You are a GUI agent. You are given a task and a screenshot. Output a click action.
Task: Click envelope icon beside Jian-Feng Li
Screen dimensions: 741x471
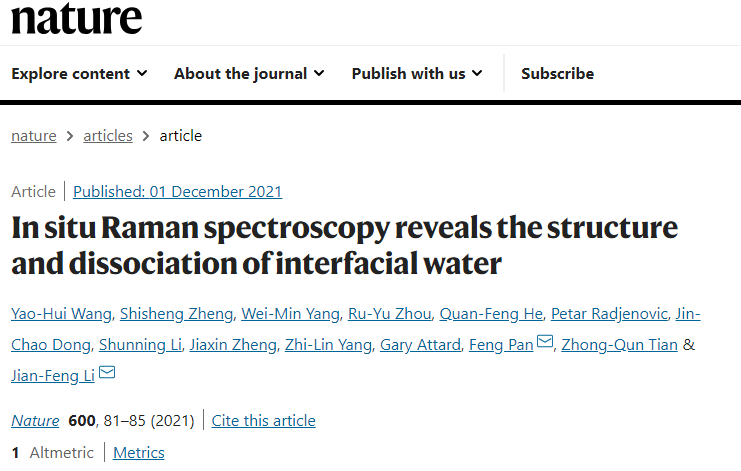click(x=107, y=372)
